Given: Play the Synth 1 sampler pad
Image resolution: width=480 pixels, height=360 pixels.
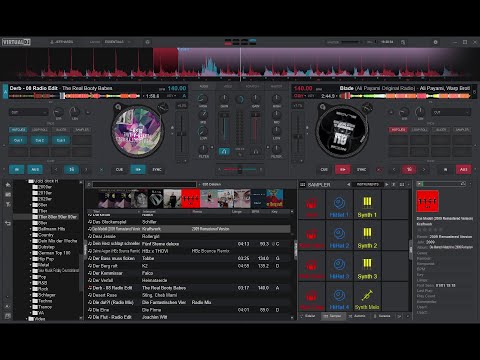Looking at the screenshot, I should point(367,204).
